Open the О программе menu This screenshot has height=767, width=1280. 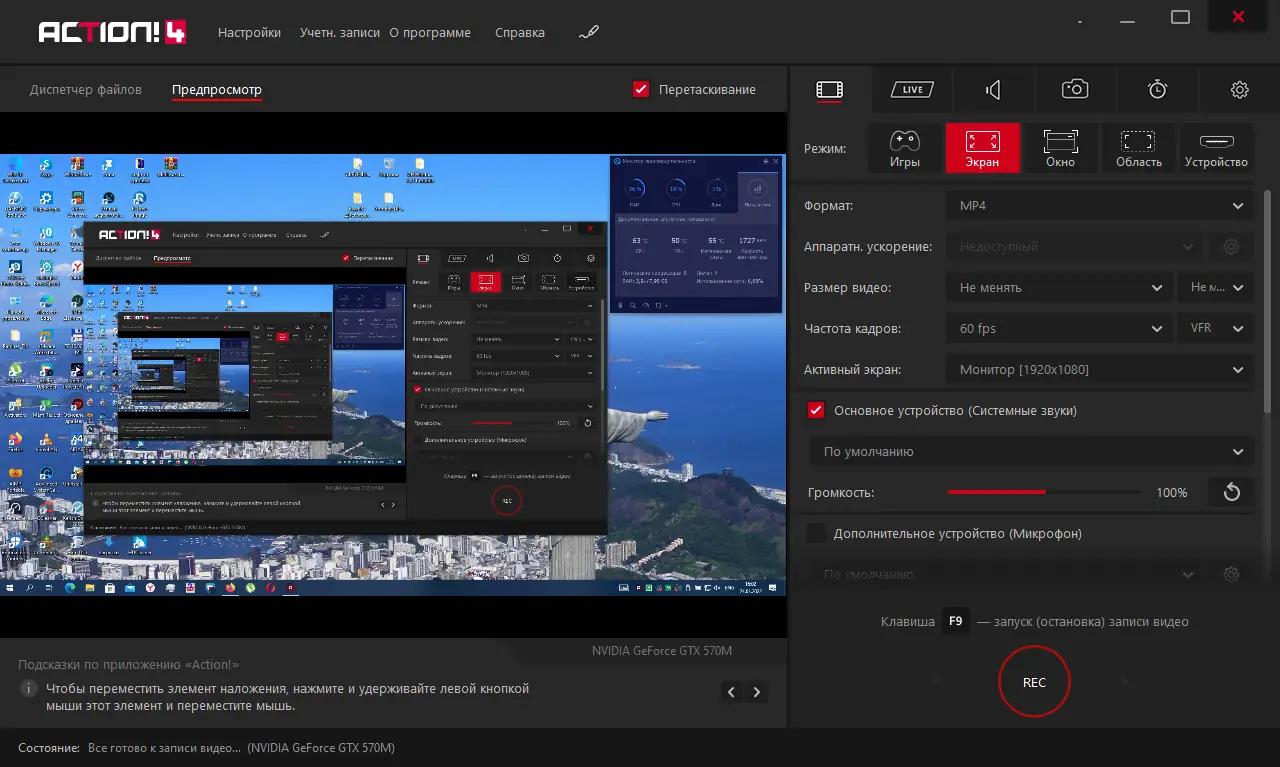430,33
